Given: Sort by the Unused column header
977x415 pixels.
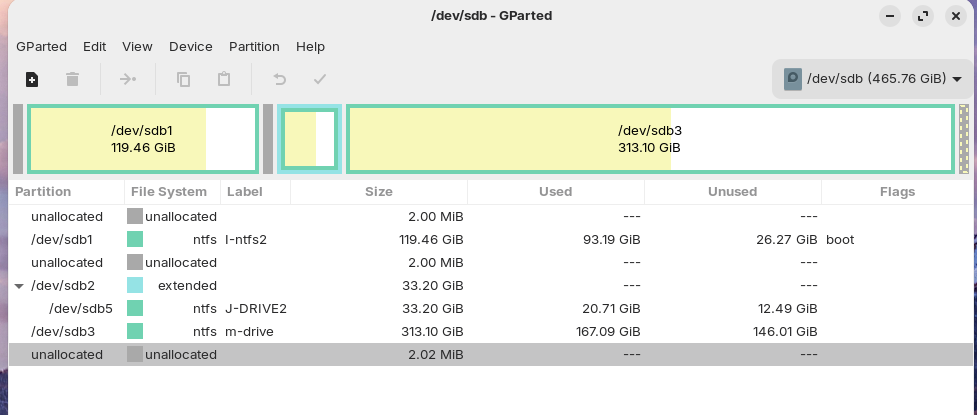Looking at the screenshot, I should [x=732, y=192].
